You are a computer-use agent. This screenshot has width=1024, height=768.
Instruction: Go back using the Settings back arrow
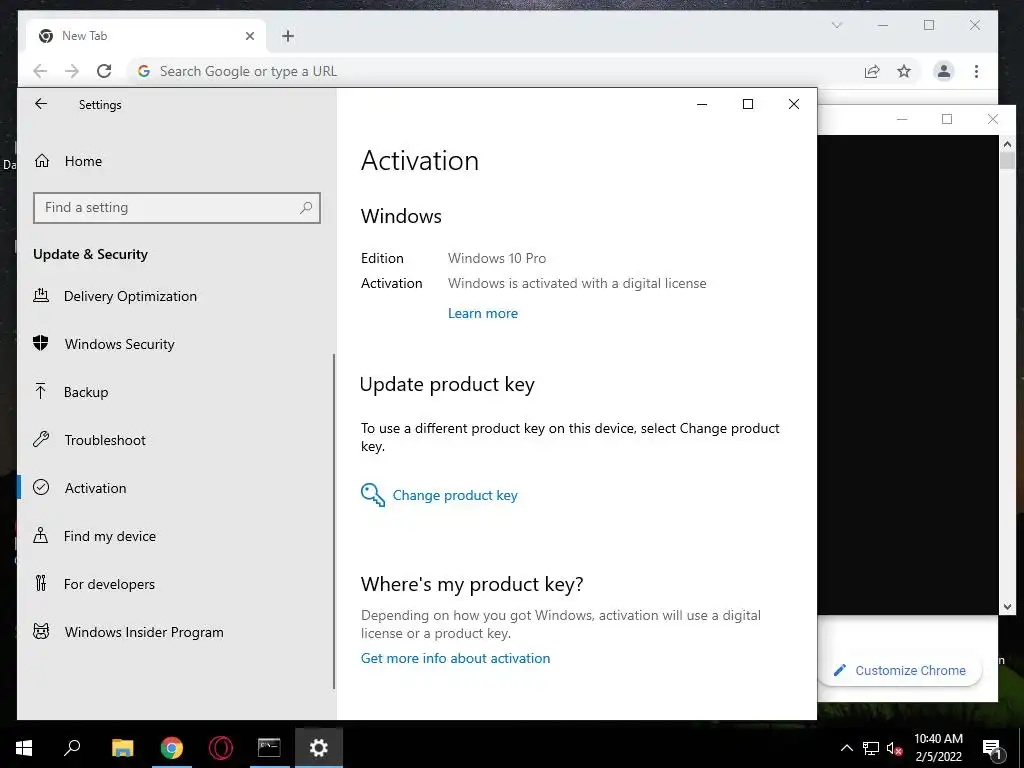pos(41,104)
